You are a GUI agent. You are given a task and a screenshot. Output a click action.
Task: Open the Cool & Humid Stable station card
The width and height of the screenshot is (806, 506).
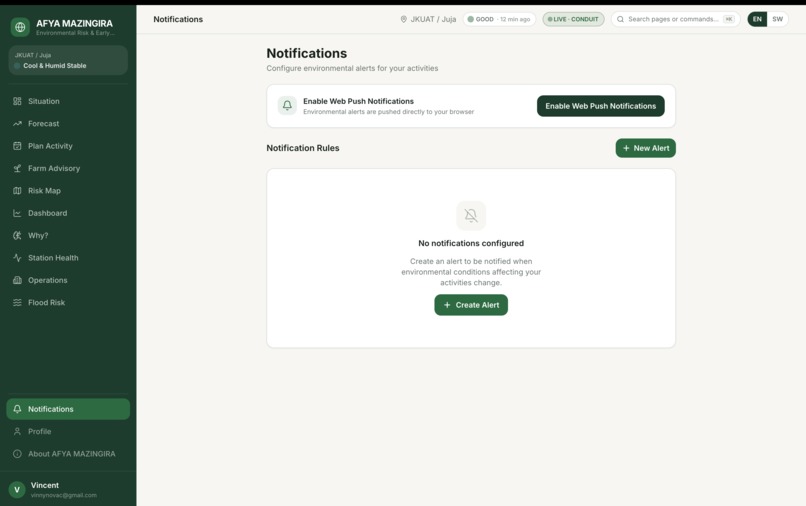[68, 60]
